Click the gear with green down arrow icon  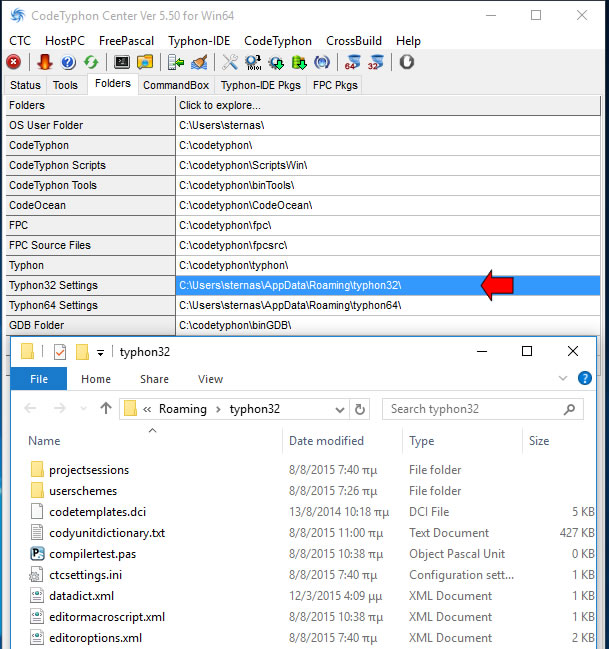[x=276, y=62]
